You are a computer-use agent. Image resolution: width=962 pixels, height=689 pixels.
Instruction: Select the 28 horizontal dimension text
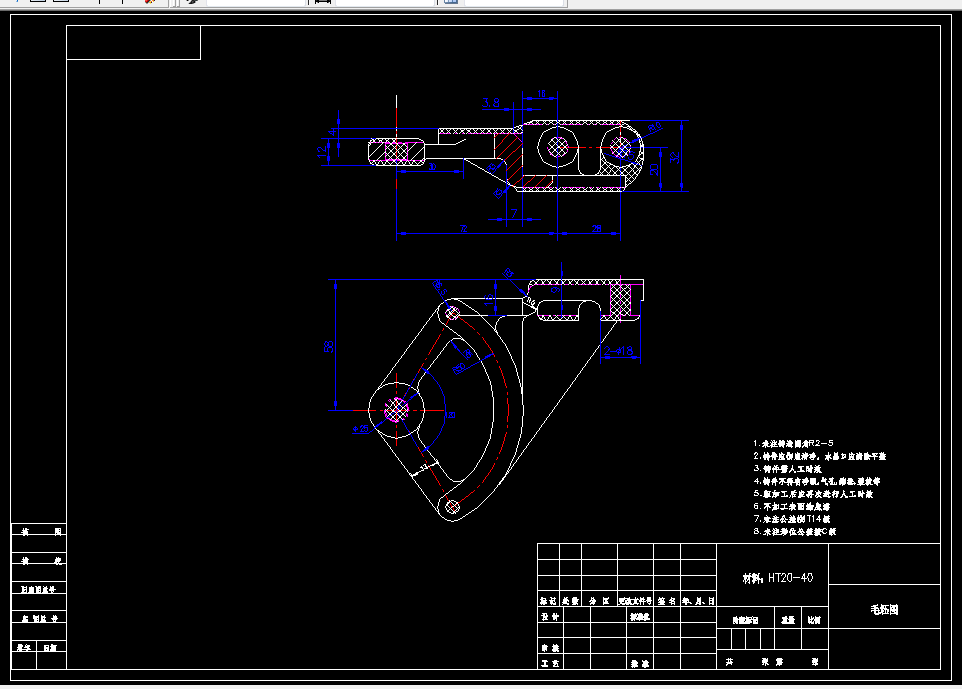click(596, 229)
